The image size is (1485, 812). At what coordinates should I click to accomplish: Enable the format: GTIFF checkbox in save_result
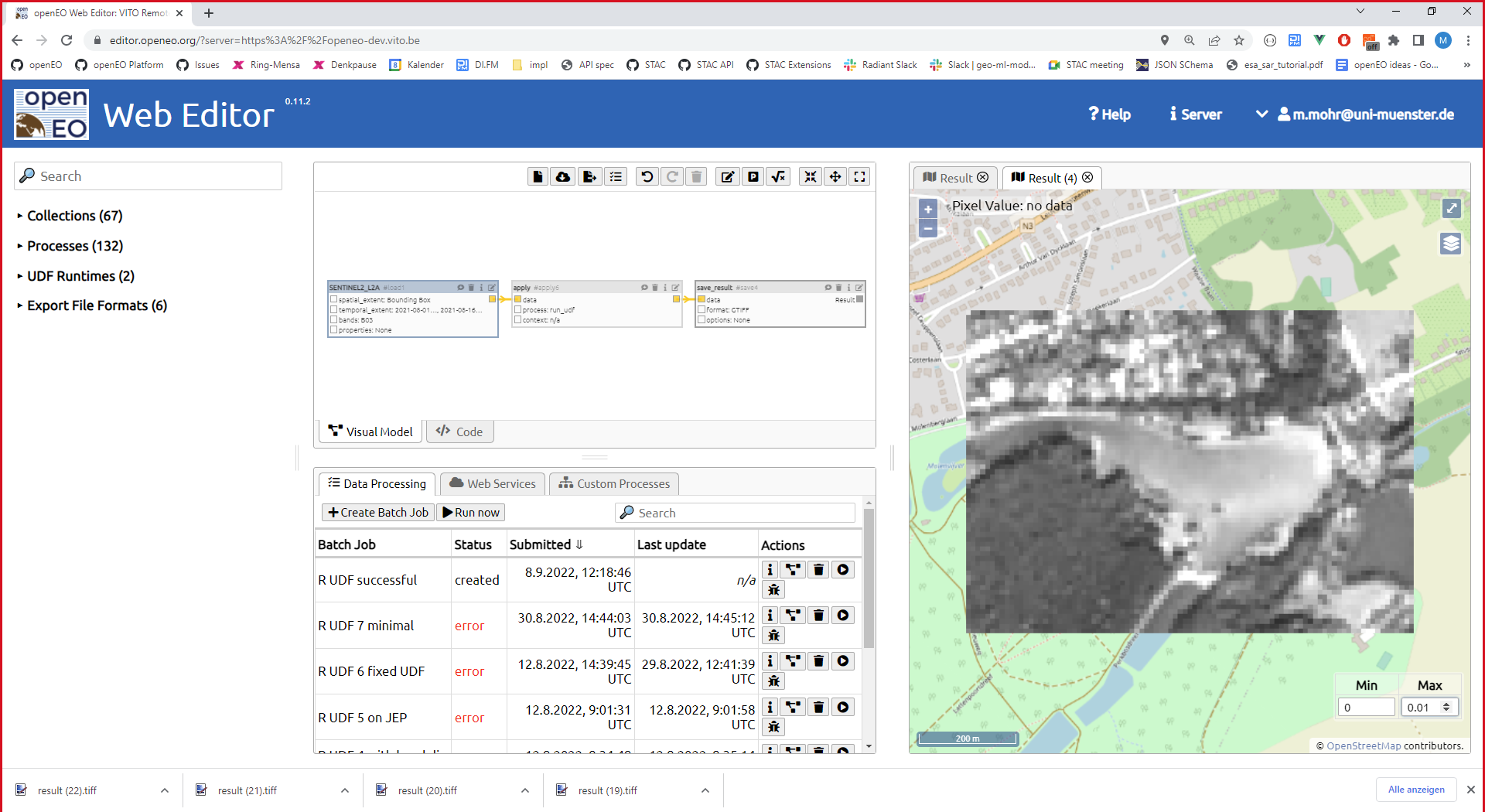point(700,309)
